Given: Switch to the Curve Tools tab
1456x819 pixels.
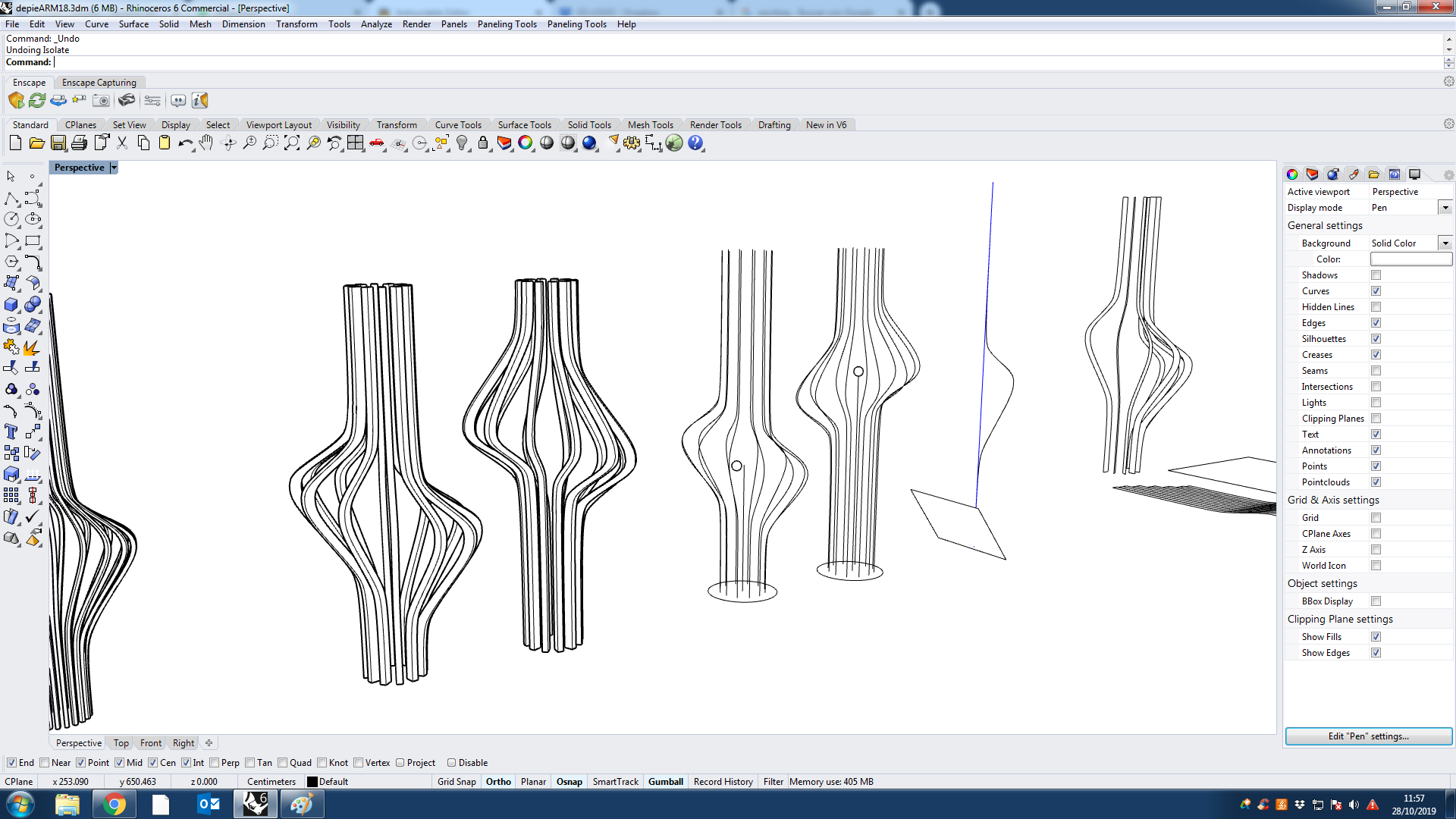Looking at the screenshot, I should [458, 125].
